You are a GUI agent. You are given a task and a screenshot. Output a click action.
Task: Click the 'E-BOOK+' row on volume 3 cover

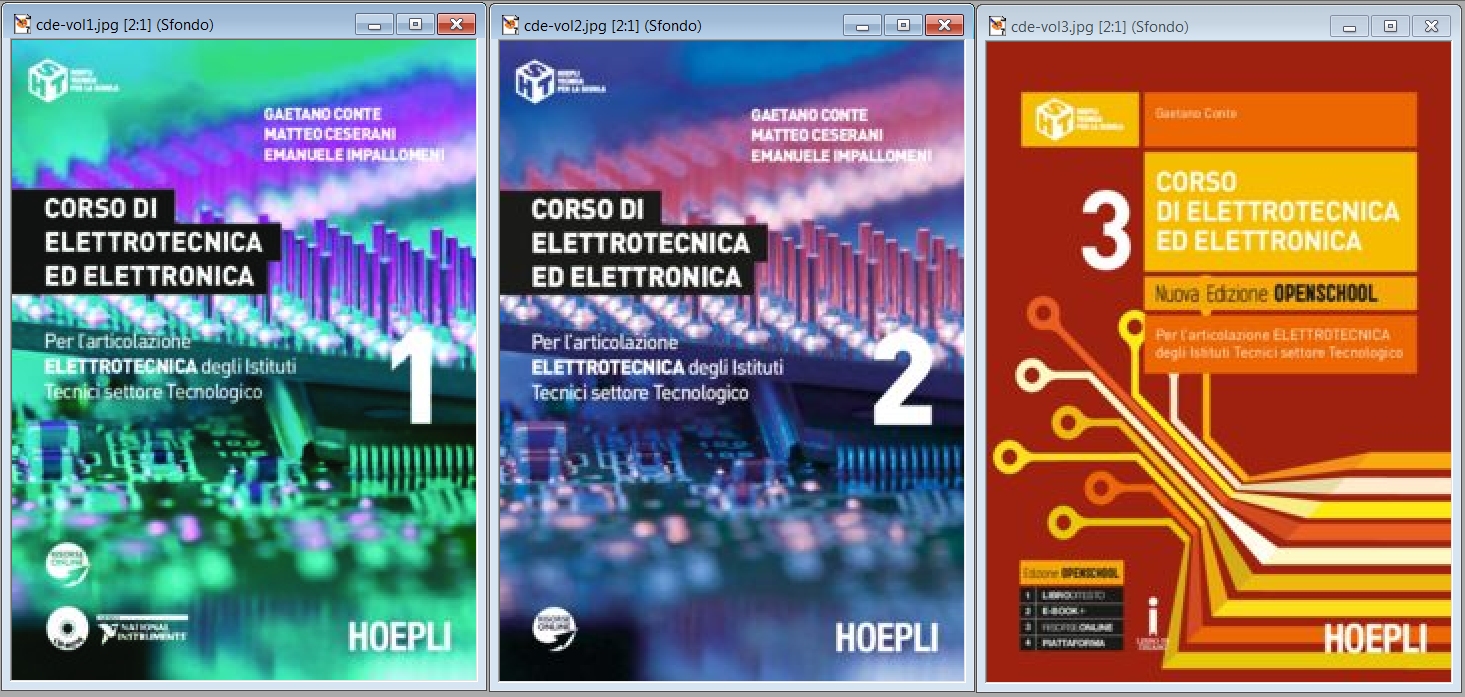(1072, 611)
